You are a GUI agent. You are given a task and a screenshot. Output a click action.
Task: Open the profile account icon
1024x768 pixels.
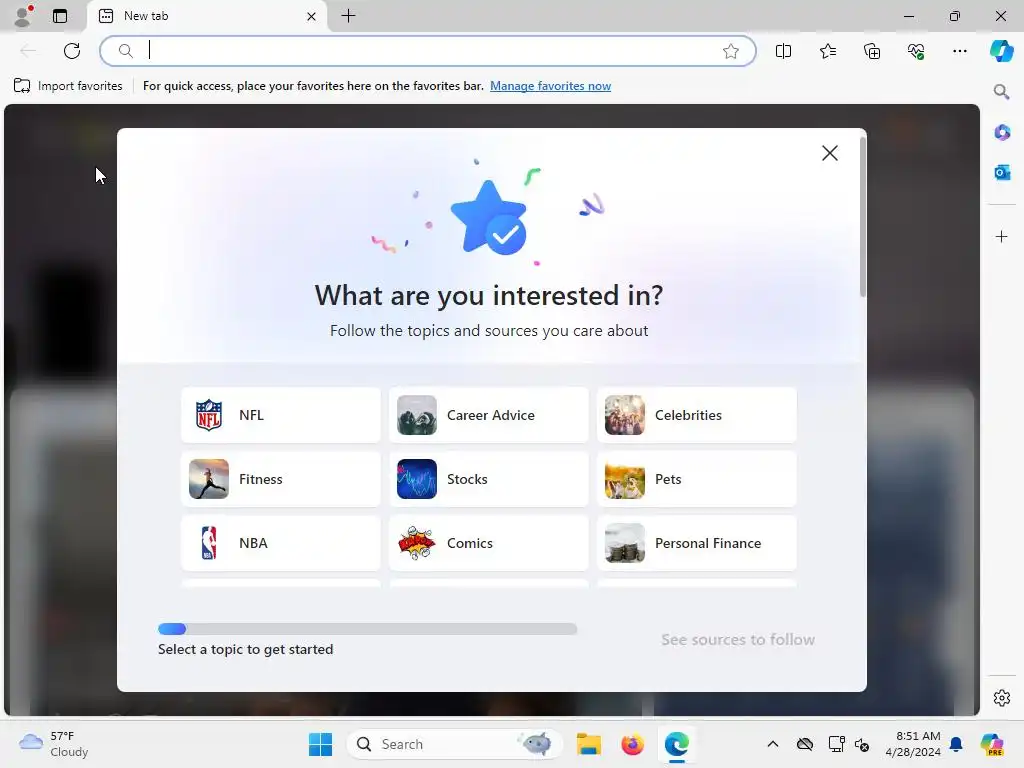pyautogui.click(x=23, y=16)
